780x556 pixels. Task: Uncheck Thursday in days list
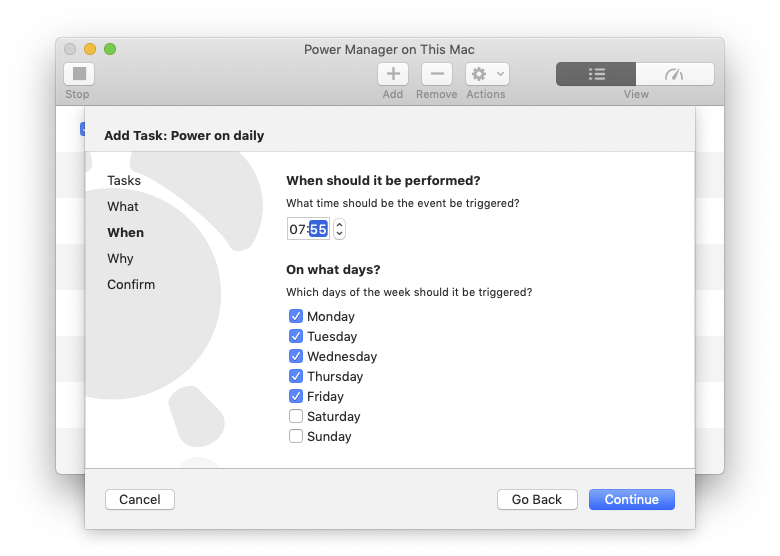pos(296,376)
